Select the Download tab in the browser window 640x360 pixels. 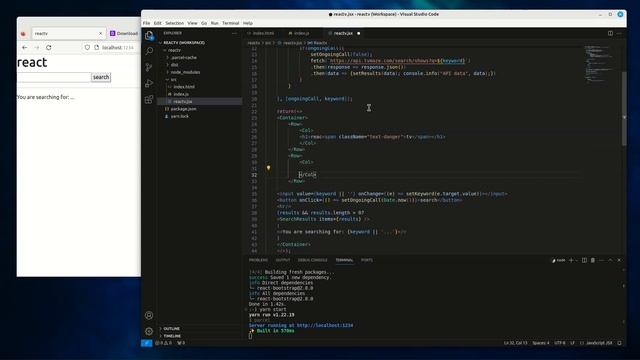point(124,33)
